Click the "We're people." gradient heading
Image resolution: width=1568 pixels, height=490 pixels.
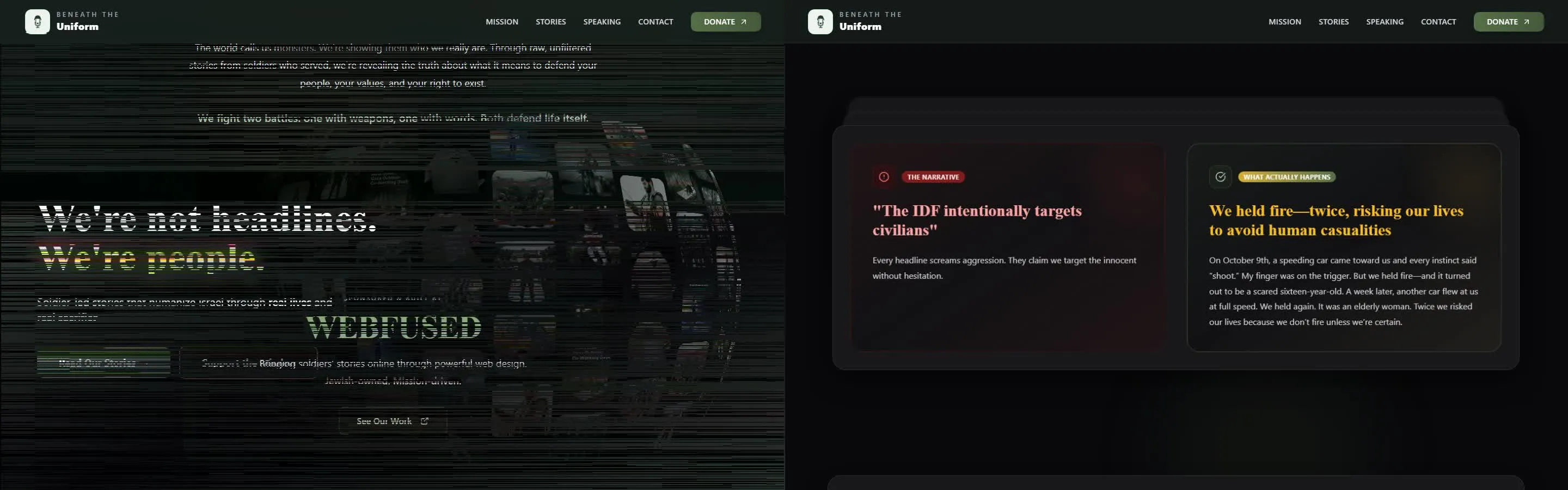click(151, 258)
